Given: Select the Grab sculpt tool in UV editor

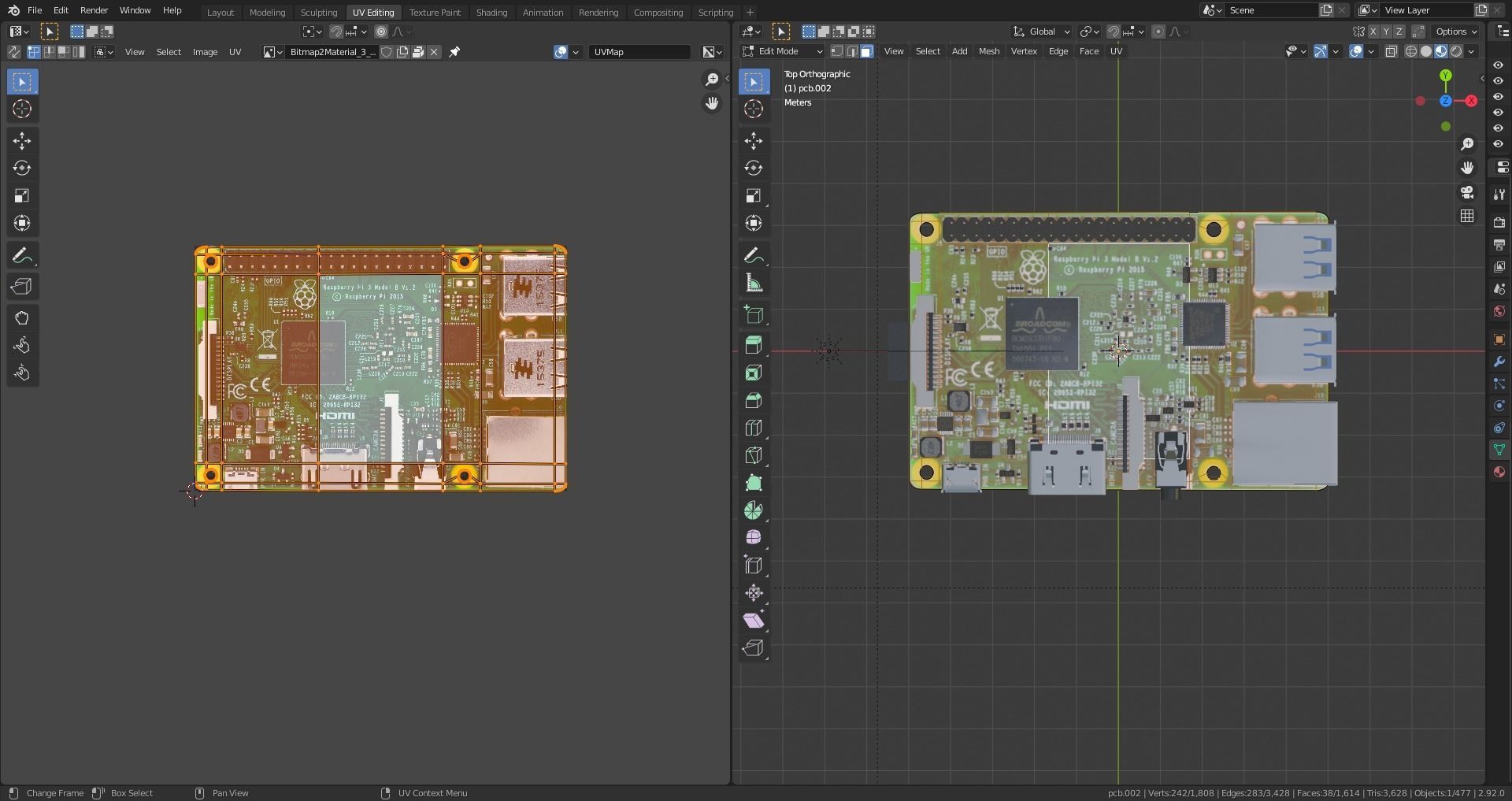Looking at the screenshot, I should 22,318.
